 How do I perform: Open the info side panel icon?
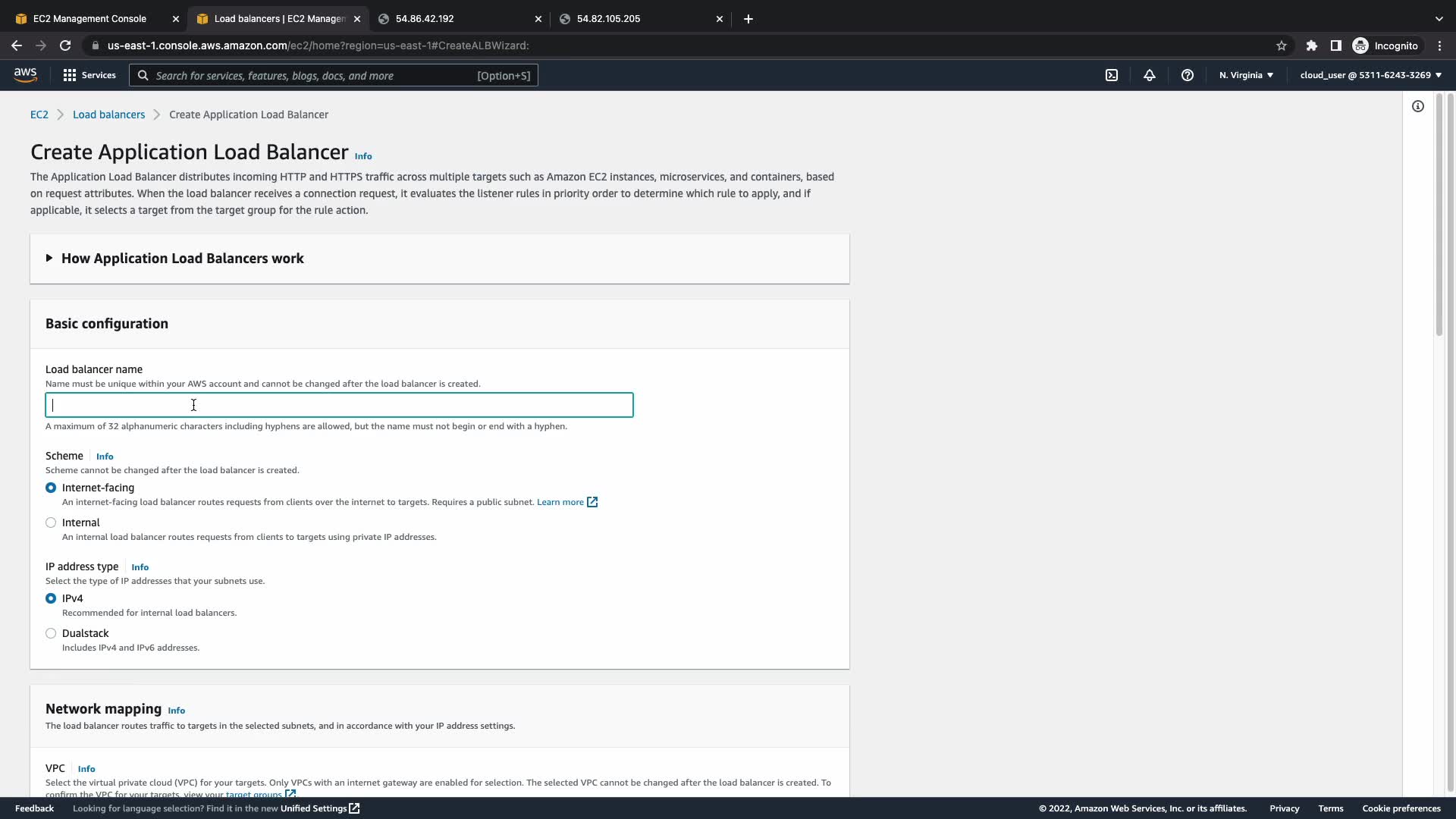tap(1418, 106)
